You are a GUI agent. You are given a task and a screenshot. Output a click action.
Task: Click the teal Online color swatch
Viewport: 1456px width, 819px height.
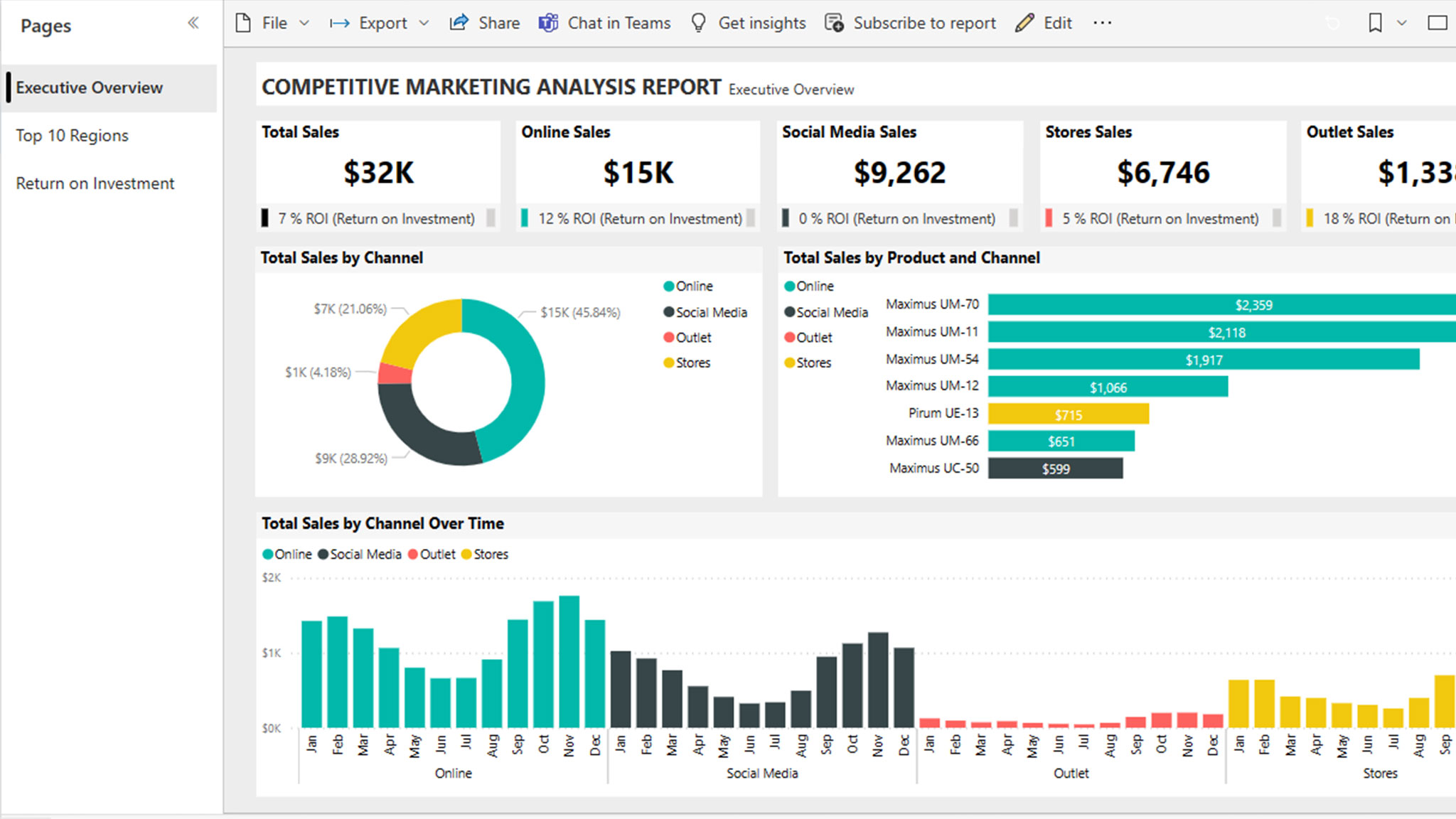click(x=669, y=286)
